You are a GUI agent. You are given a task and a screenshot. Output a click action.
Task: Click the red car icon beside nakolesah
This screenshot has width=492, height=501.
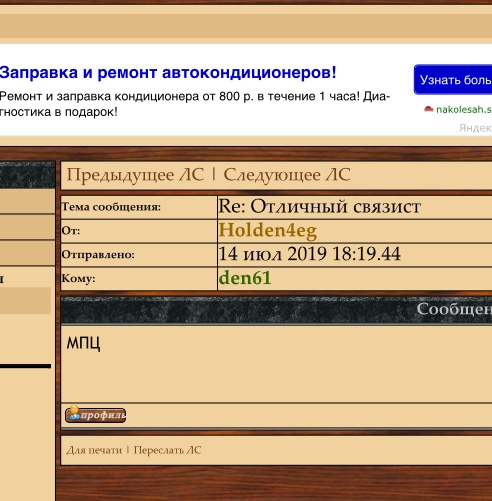click(429, 109)
